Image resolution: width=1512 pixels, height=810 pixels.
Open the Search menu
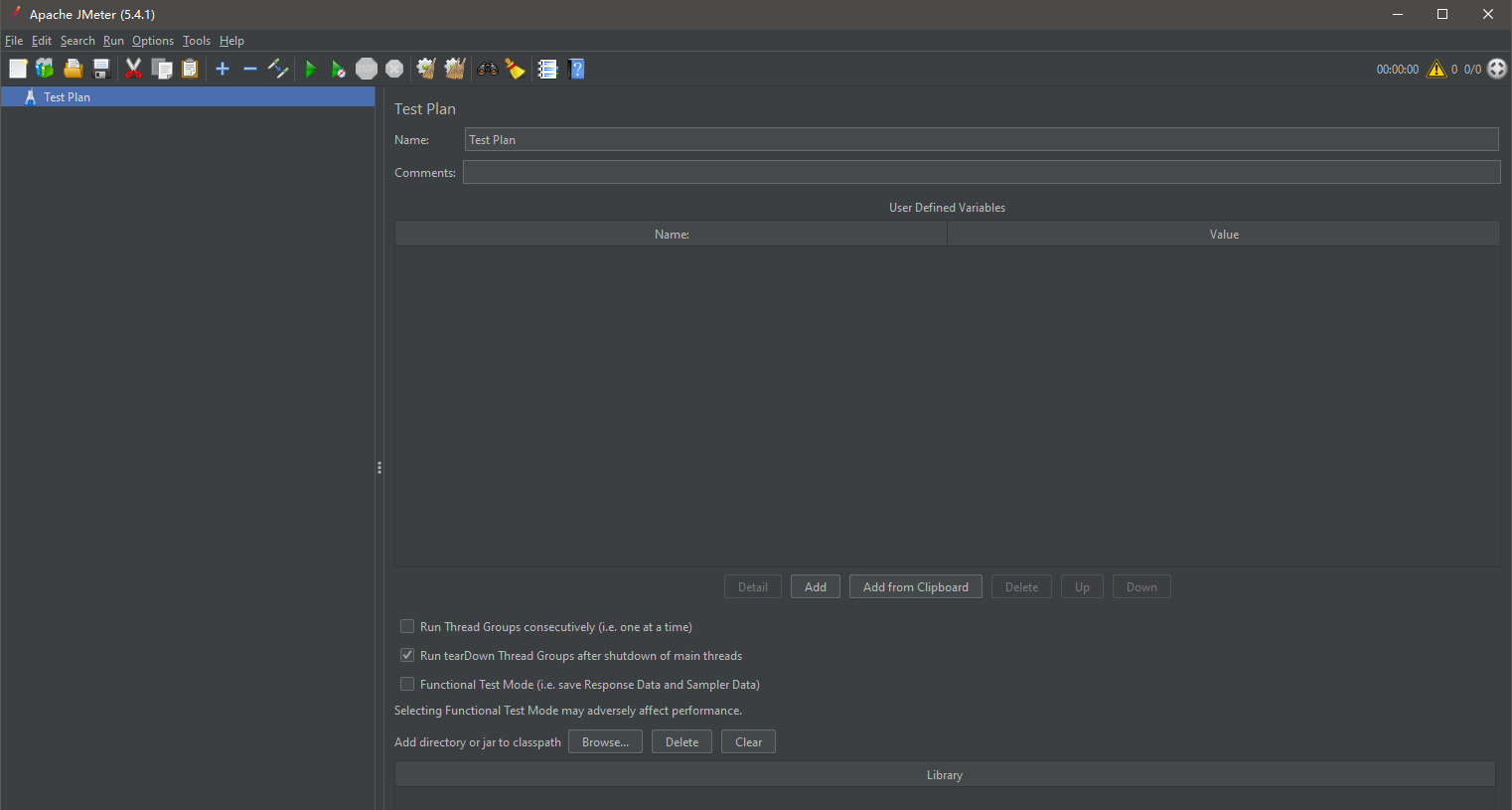[77, 41]
